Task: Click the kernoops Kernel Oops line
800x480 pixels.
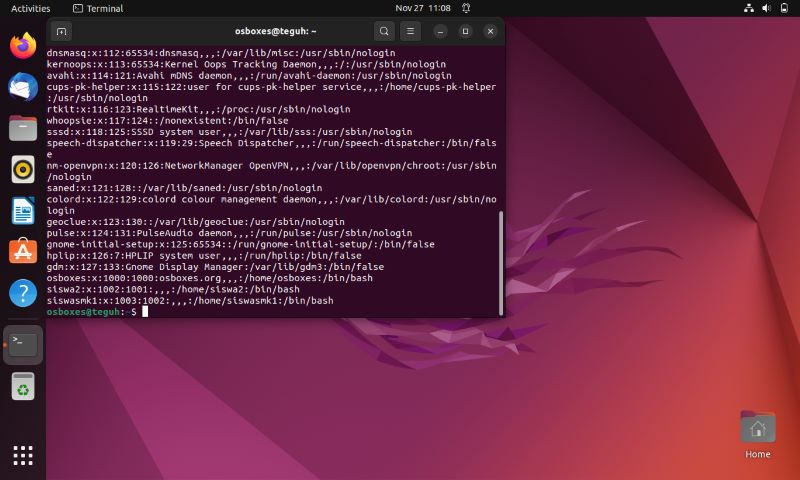Action: (x=246, y=64)
